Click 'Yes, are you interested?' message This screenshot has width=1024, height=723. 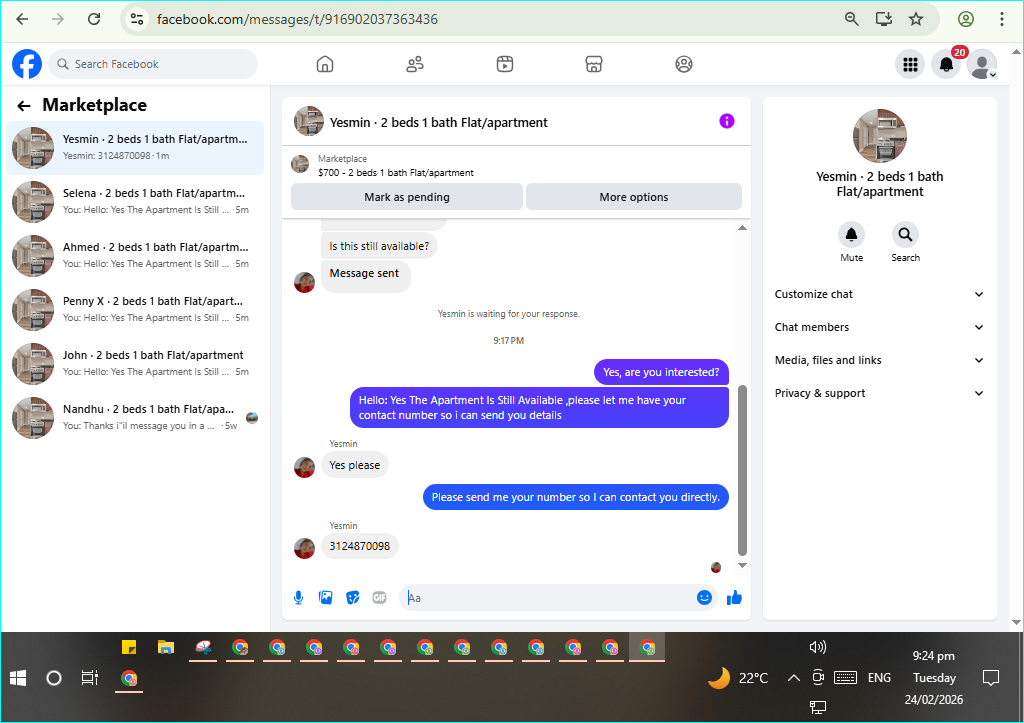[x=661, y=372]
